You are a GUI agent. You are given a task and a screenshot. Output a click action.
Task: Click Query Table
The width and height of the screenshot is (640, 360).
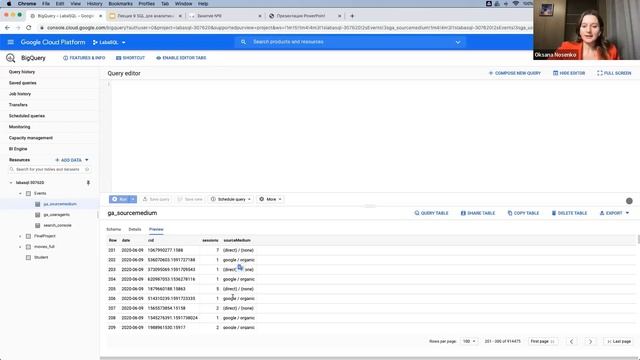[x=431, y=213]
